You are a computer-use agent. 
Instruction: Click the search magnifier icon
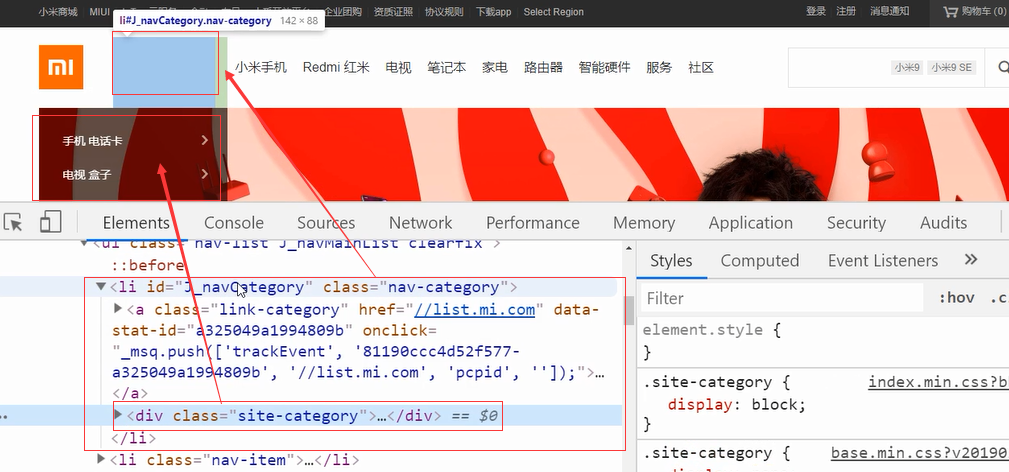1003,68
